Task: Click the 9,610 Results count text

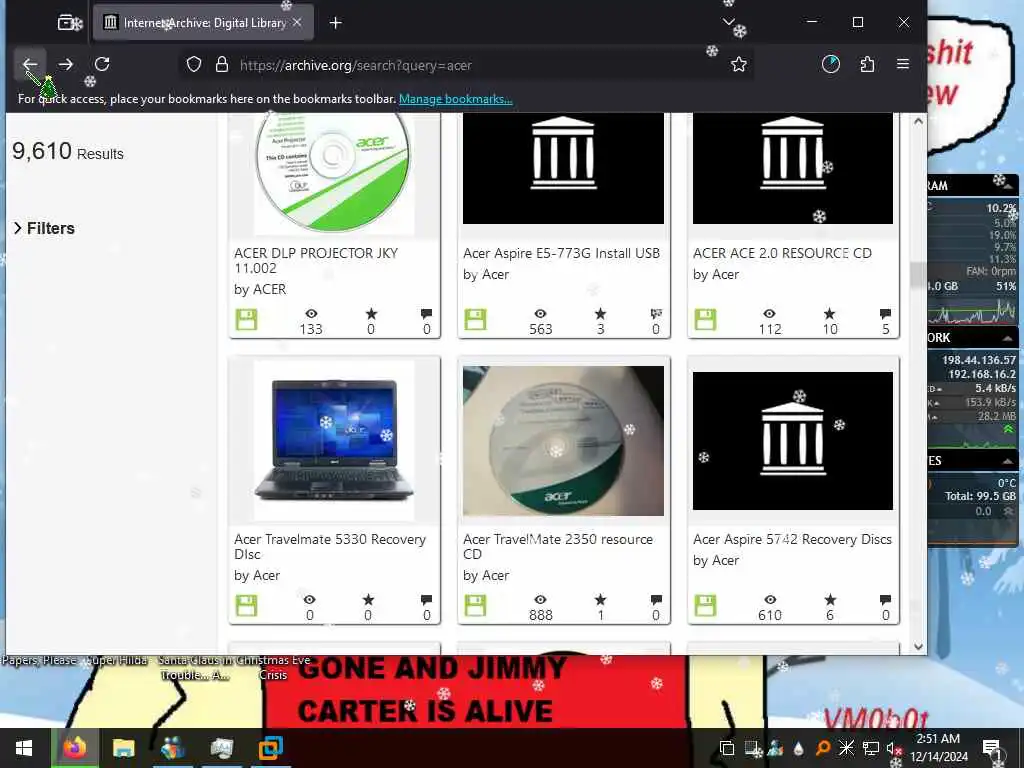Action: pos(68,152)
